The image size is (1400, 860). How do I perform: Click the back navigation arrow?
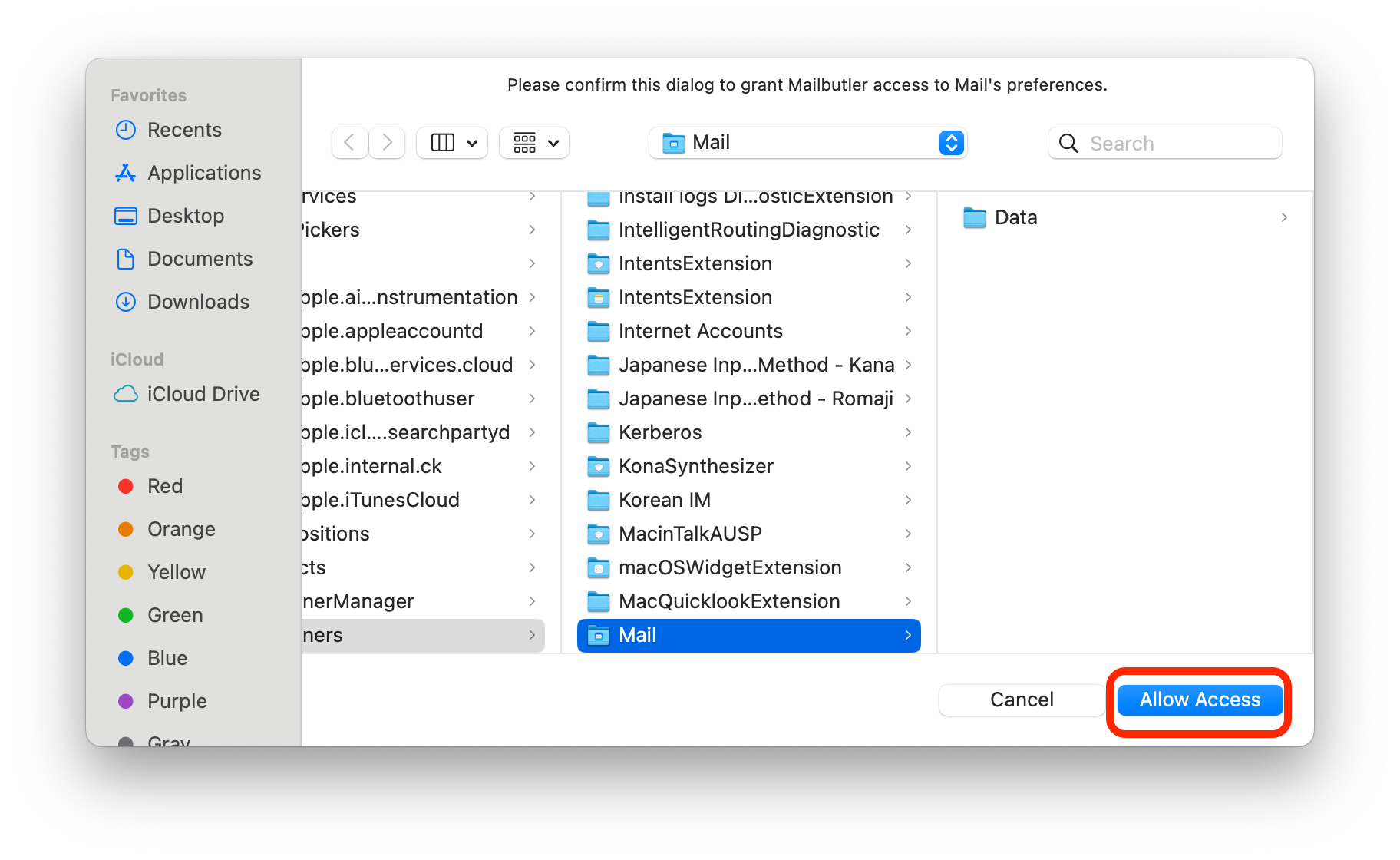[349, 143]
